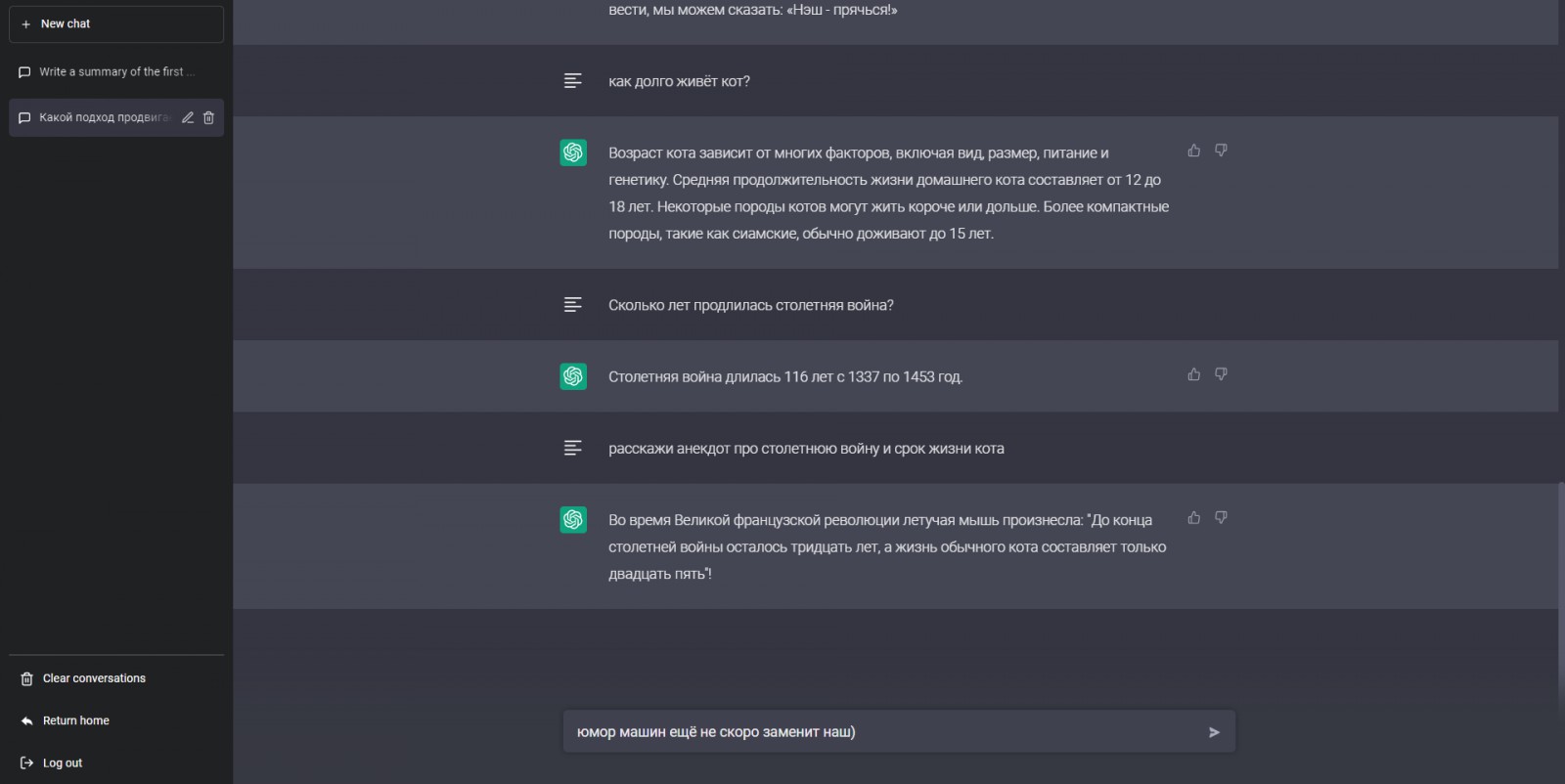Click the user message icon beside 'как долго живёт кот?'
The image size is (1565, 784).
573,81
